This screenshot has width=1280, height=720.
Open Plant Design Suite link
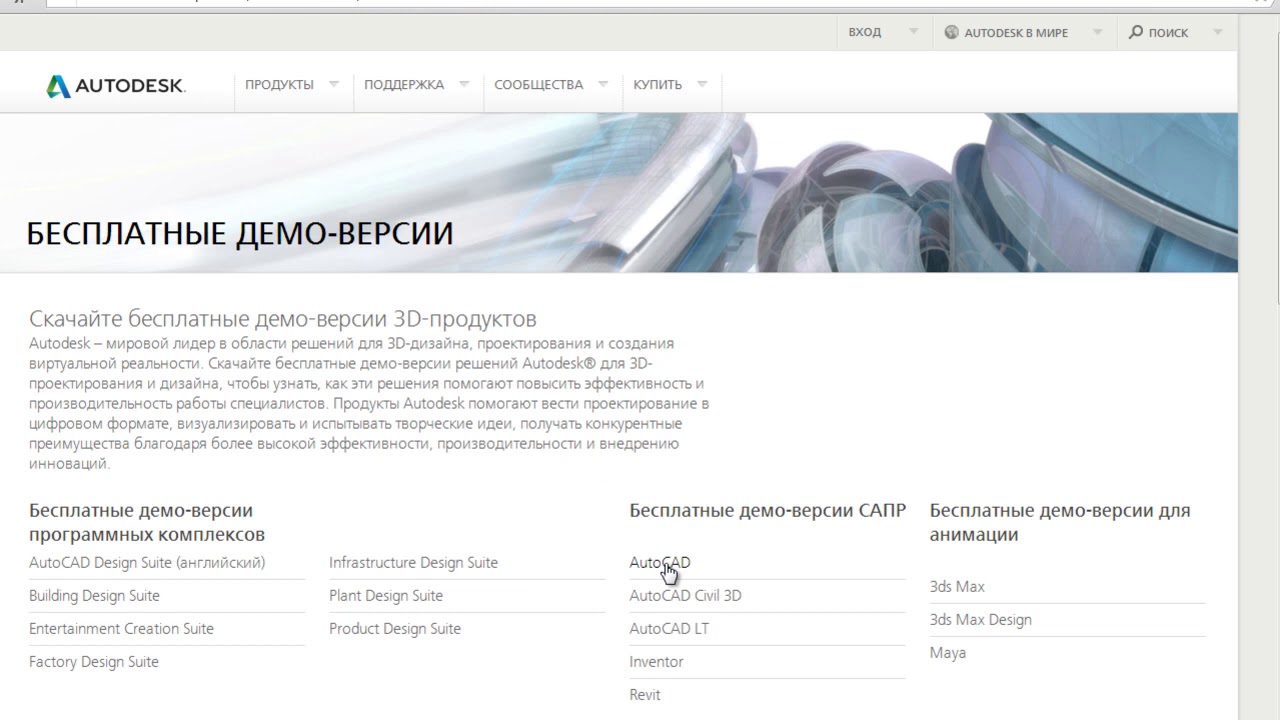tap(386, 596)
